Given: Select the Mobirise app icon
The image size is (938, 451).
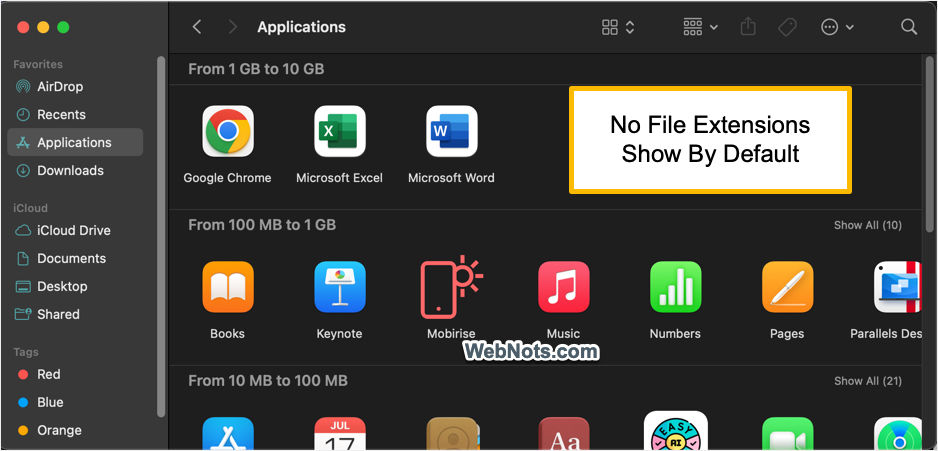Looking at the screenshot, I should coord(451,287).
